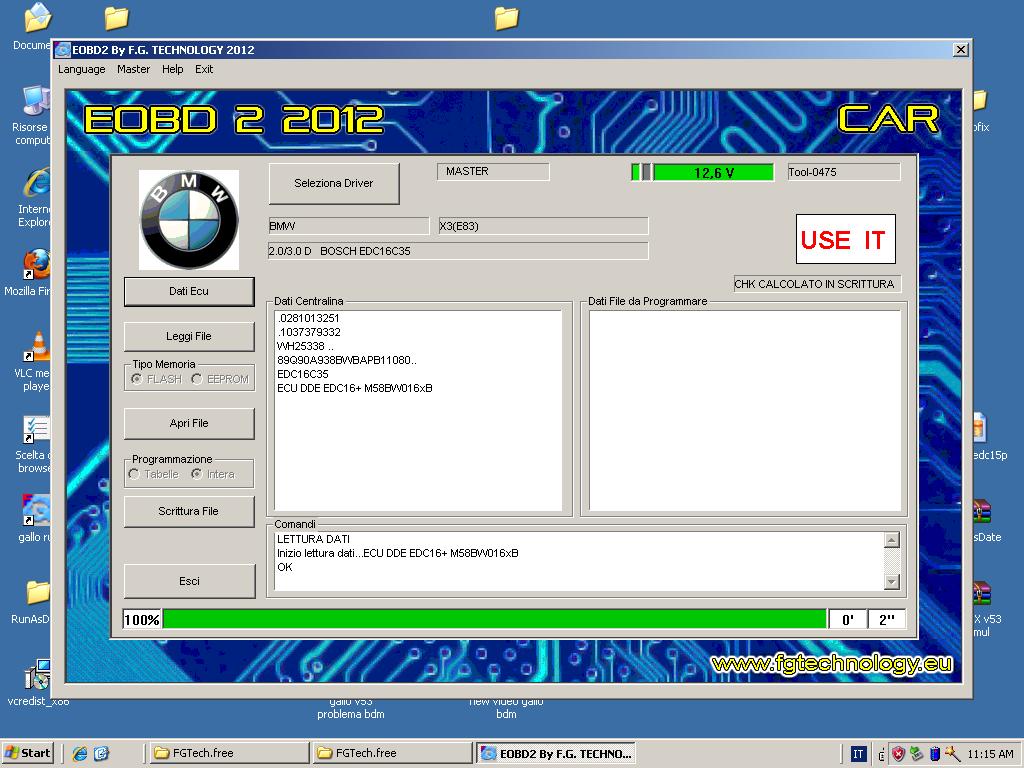Viewport: 1024px width, 768px height.
Task: Click the Scrittura File button
Action: [x=189, y=511]
